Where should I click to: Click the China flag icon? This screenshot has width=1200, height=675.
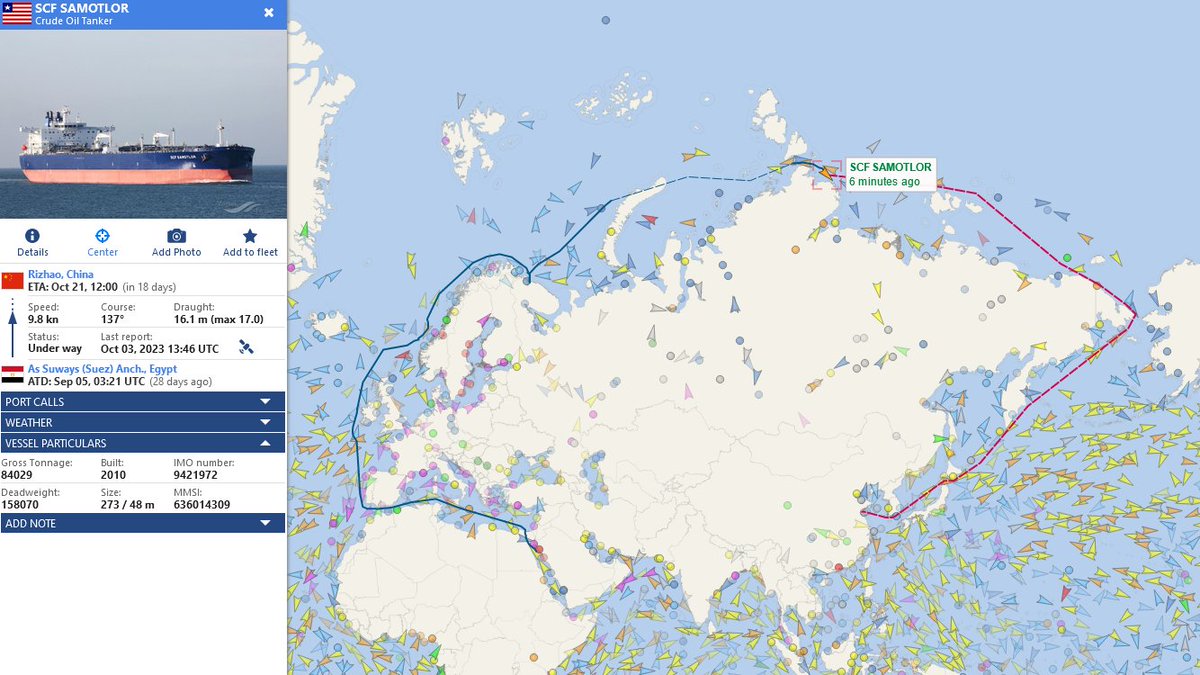(12, 279)
